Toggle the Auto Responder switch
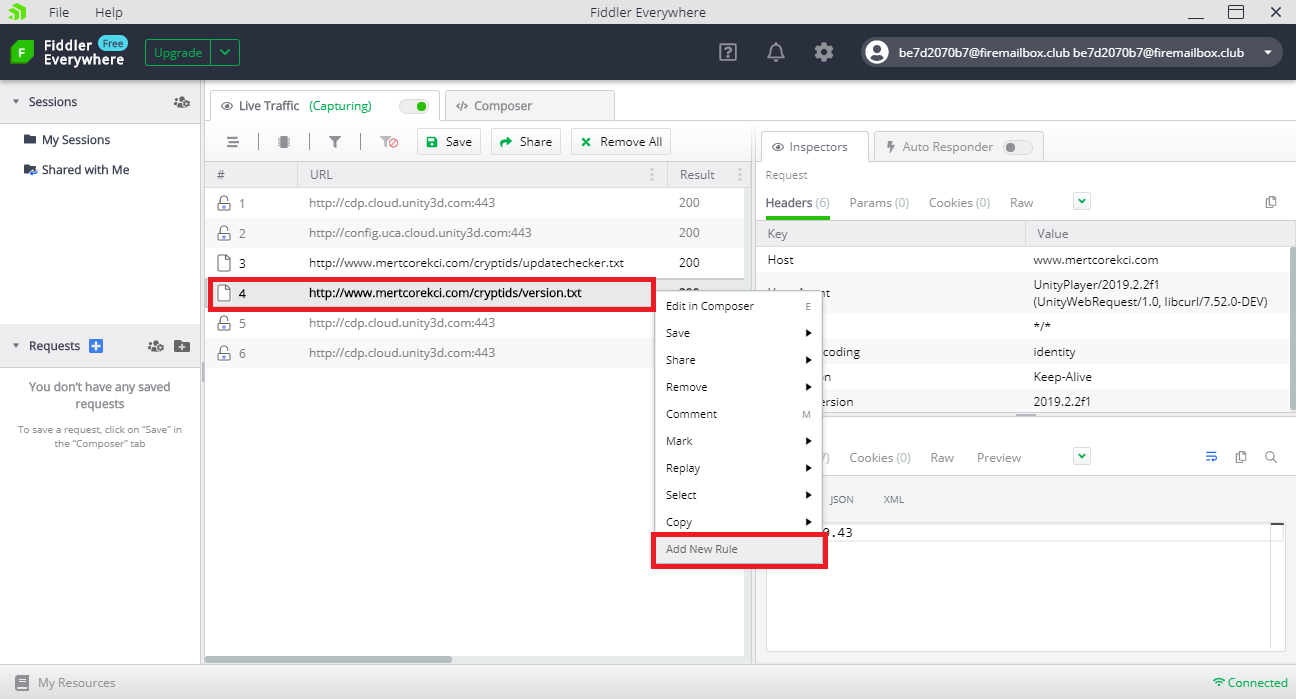The width and height of the screenshot is (1296, 699). pyautogui.click(x=1018, y=147)
